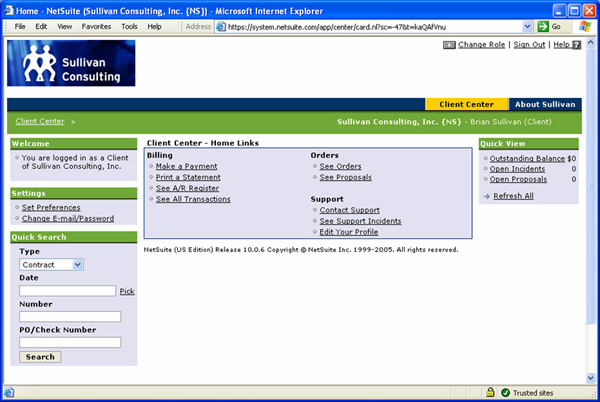Click the Change Role icon
Screen dimensions: 600x402
tap(449, 45)
